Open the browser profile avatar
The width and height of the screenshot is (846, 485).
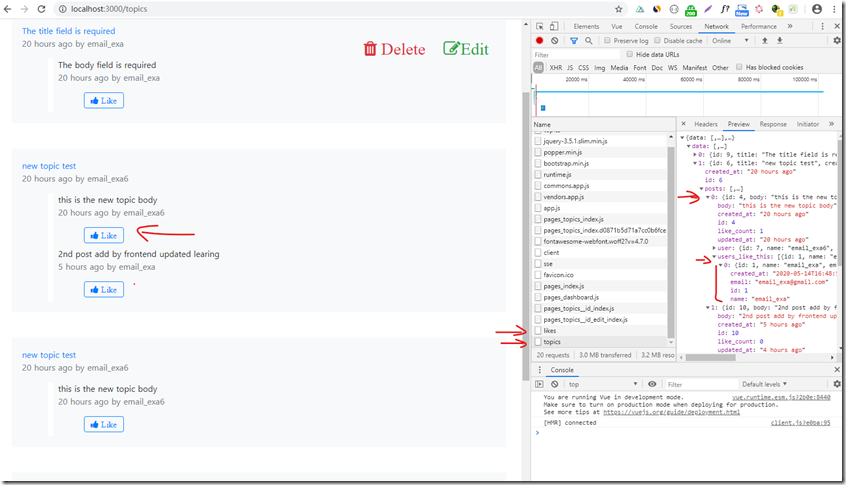coord(817,9)
